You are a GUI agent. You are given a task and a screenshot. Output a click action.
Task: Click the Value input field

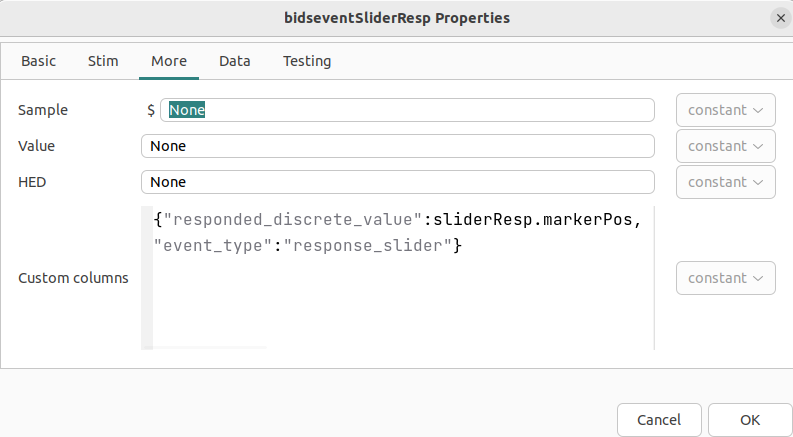[x=398, y=146]
